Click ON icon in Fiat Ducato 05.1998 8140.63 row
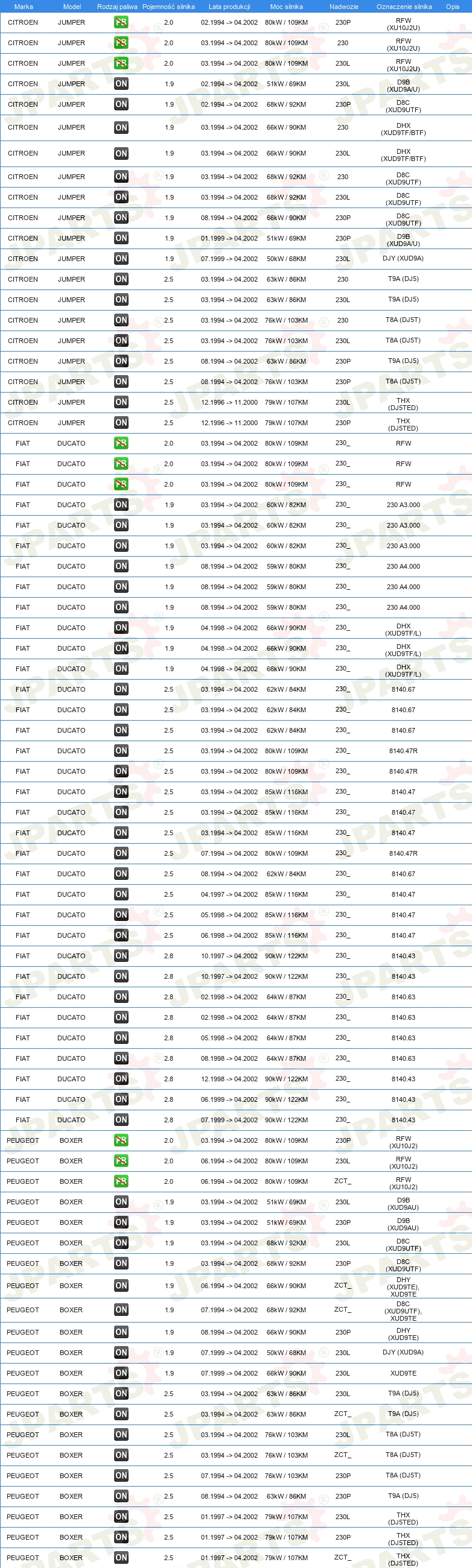Image resolution: width=472 pixels, height=1568 pixels. (121, 1038)
